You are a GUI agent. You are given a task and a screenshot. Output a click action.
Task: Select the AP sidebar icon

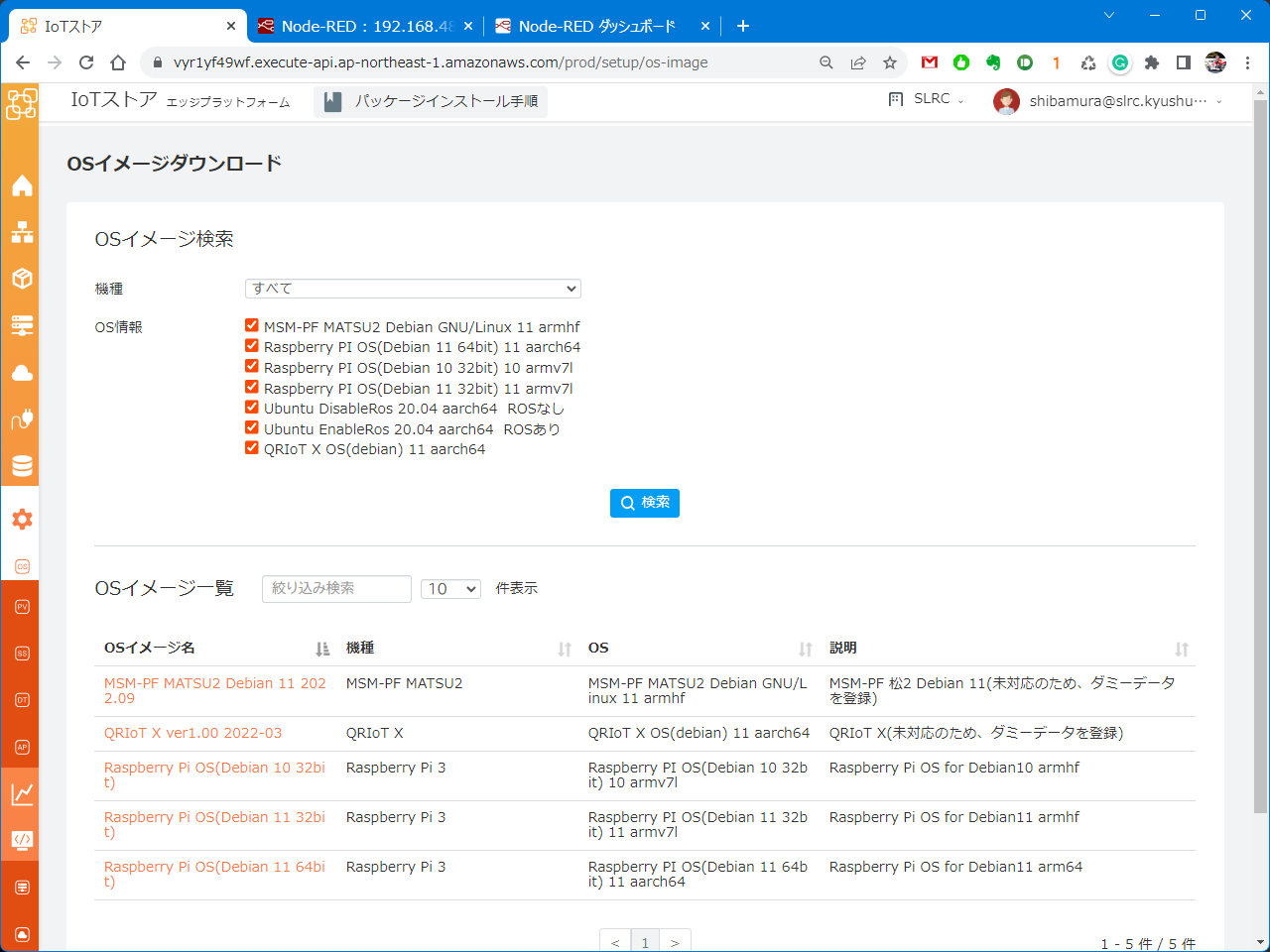click(x=22, y=747)
